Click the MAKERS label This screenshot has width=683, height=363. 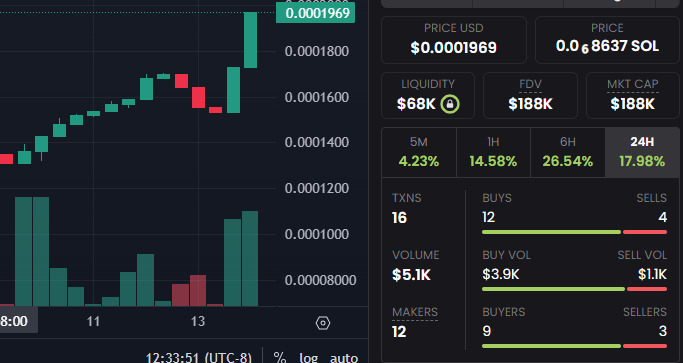415,312
